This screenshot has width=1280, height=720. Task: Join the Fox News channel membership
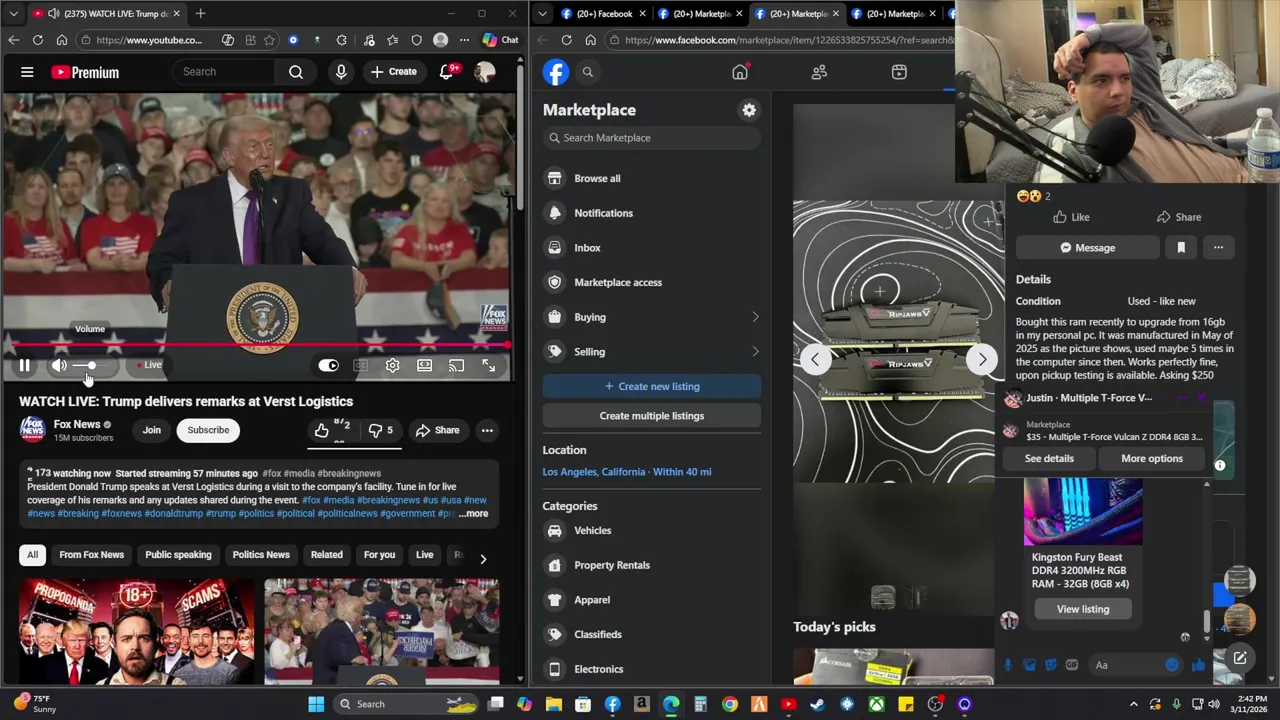coord(151,430)
